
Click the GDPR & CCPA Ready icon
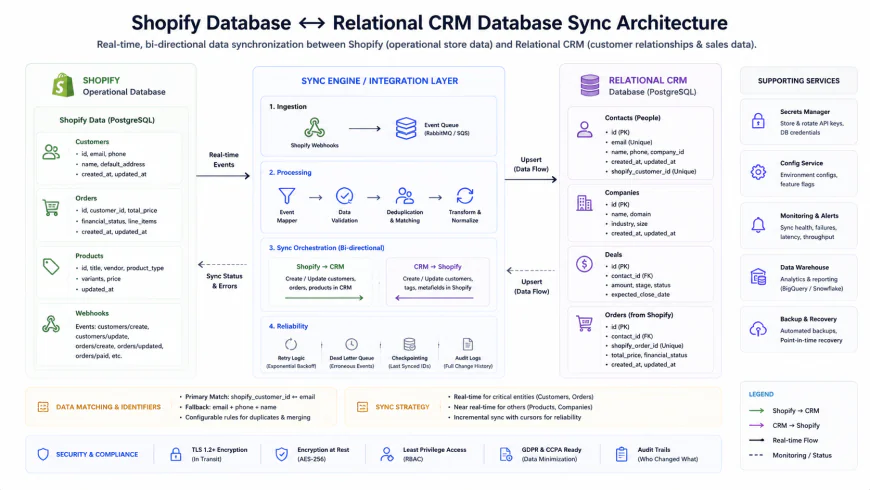click(x=505, y=454)
